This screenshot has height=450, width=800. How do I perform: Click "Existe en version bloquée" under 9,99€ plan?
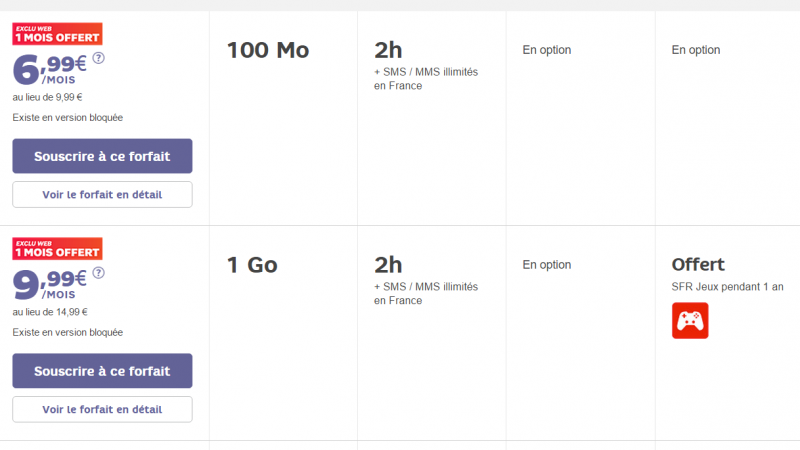pos(68,332)
